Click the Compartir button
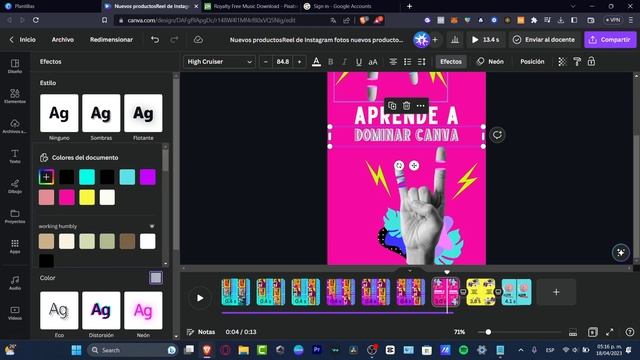640x360 pixels. (610, 40)
